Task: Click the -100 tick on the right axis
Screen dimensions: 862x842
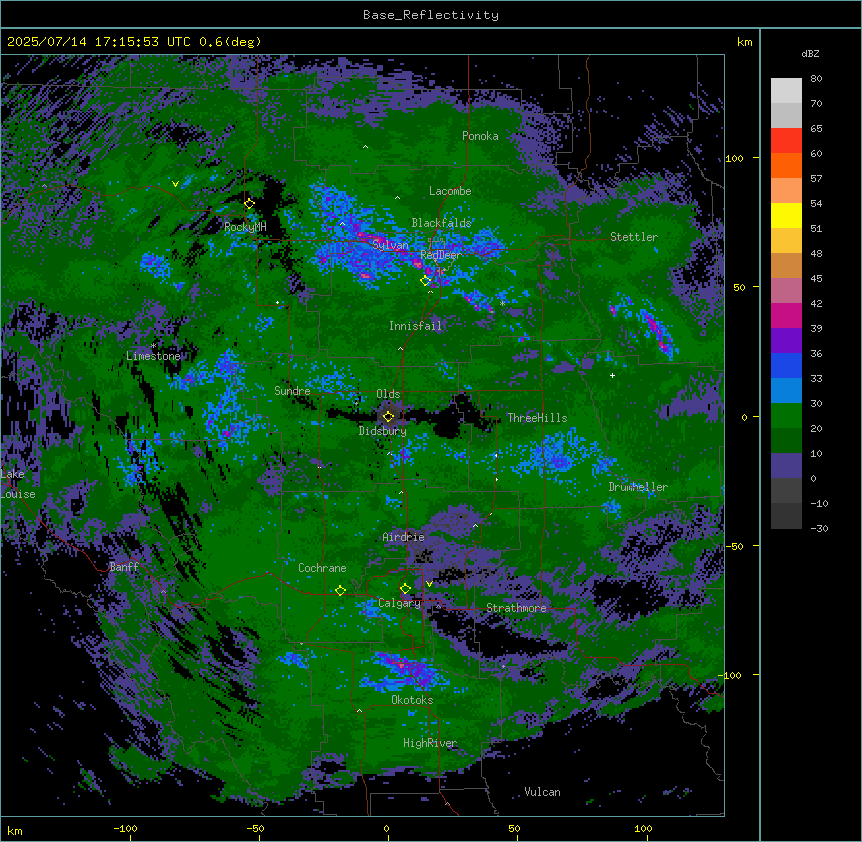Action: click(731, 675)
